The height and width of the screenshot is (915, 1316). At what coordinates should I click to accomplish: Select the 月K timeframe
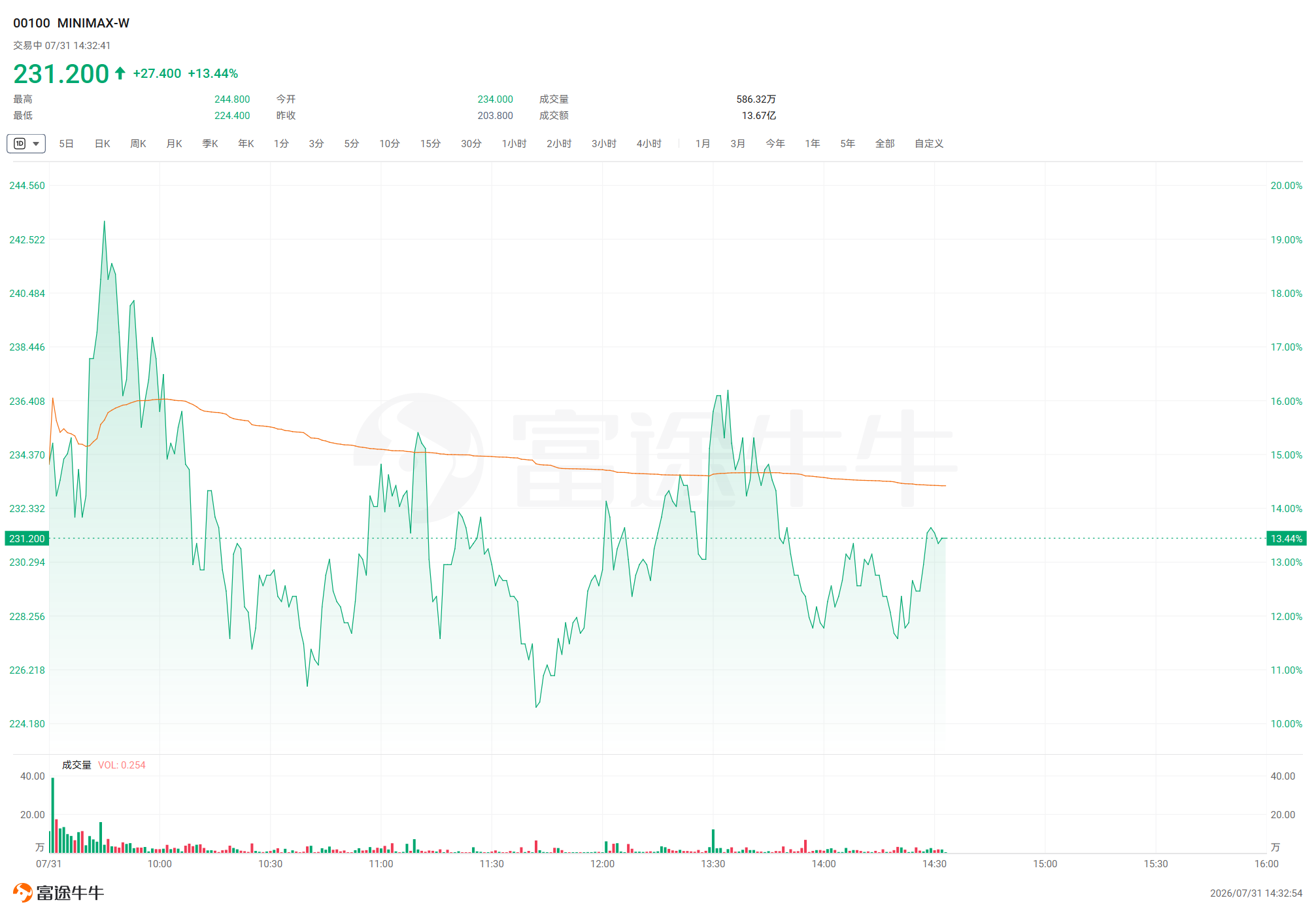(174, 143)
